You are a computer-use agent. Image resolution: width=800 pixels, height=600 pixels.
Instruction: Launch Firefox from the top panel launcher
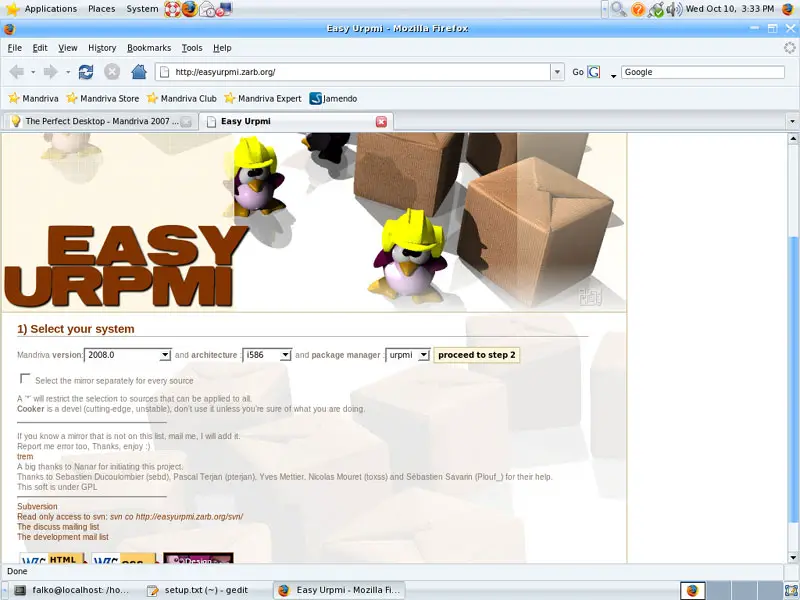(x=189, y=9)
